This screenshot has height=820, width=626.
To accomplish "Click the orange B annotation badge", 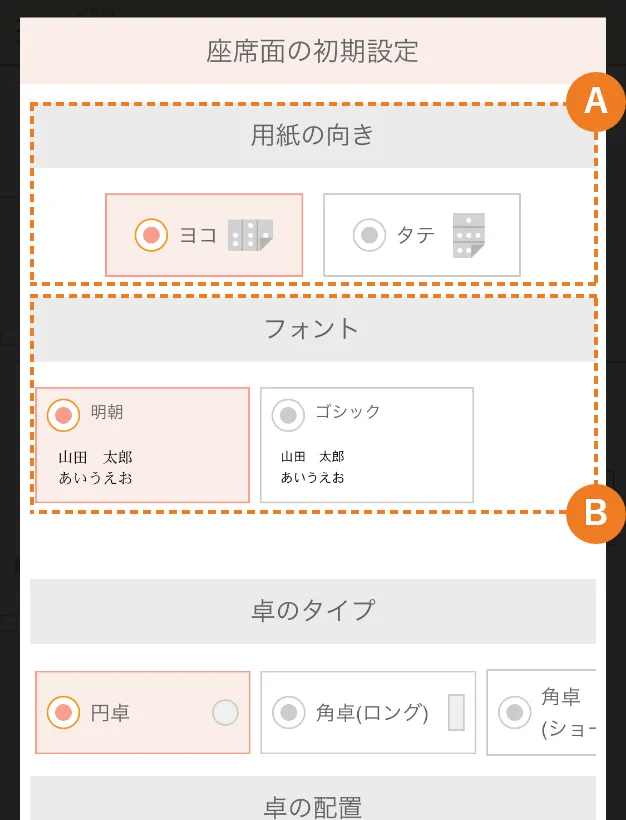I will [596, 513].
